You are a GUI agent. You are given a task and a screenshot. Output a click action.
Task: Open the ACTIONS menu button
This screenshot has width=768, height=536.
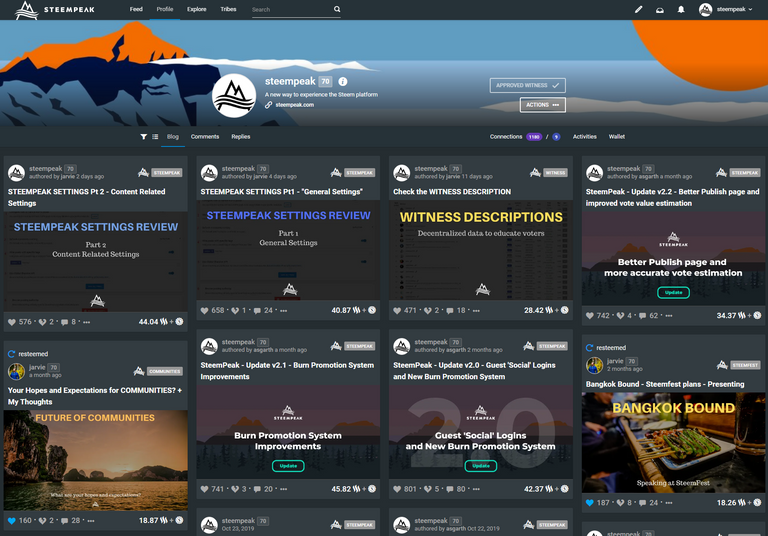pyautogui.click(x=543, y=105)
